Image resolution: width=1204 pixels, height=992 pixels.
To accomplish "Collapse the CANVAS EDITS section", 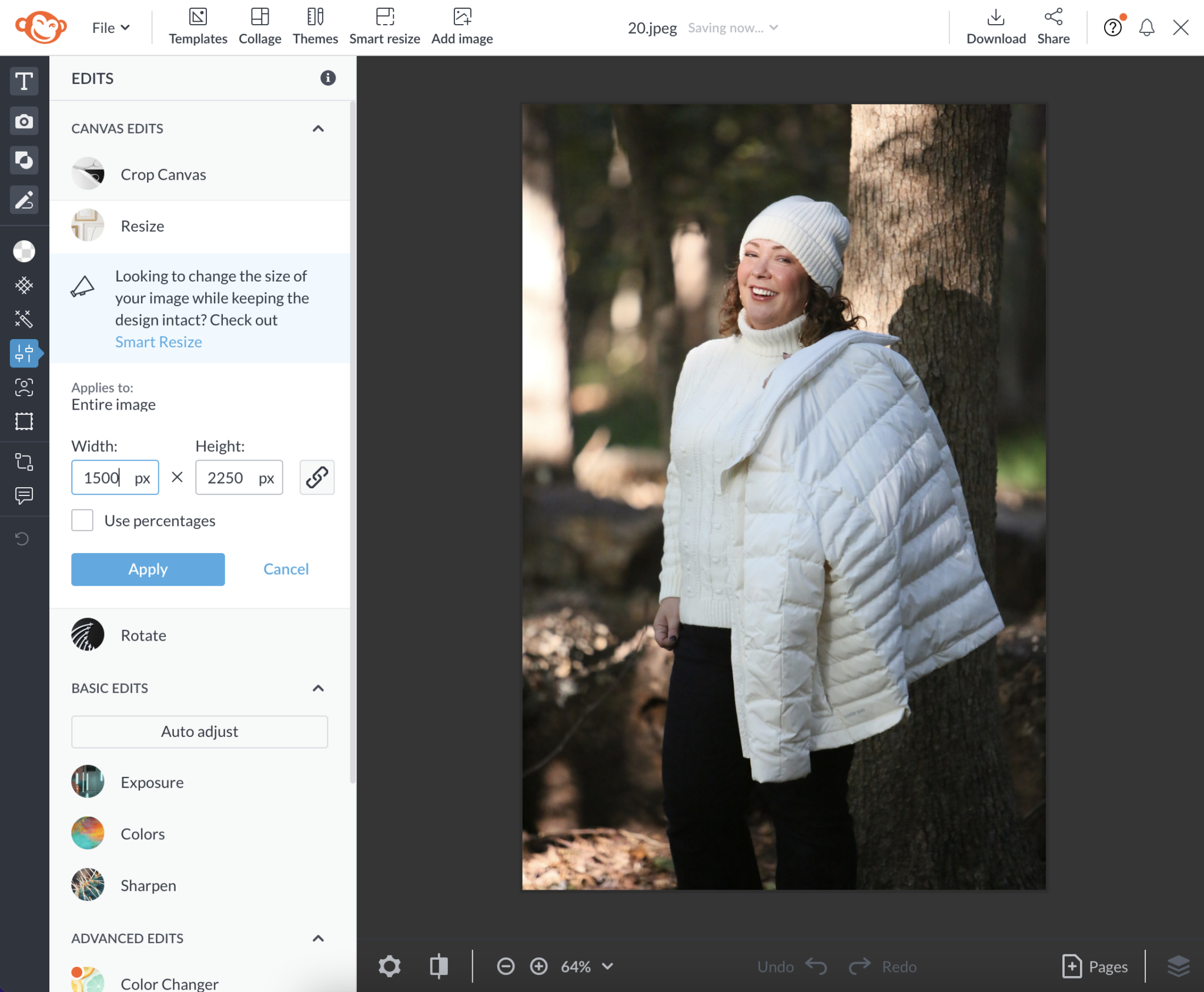I will pos(318,129).
